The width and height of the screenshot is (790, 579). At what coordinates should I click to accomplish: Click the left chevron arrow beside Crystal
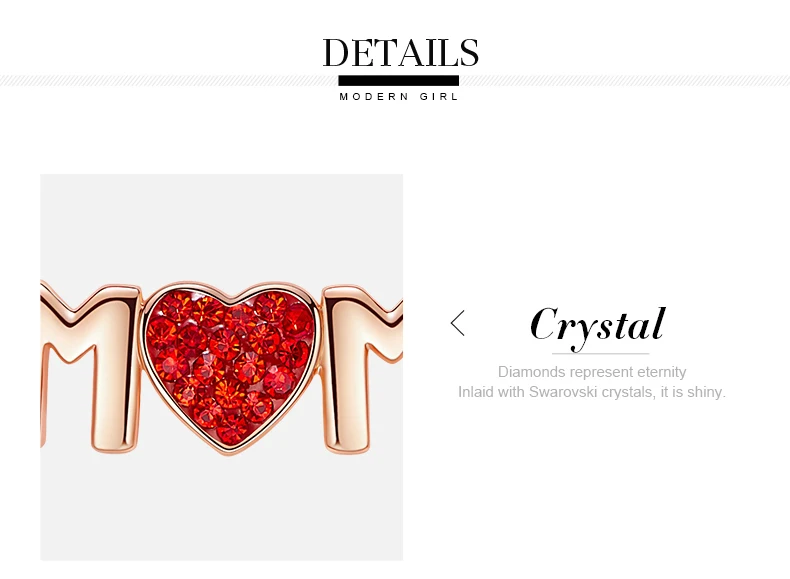click(x=457, y=323)
